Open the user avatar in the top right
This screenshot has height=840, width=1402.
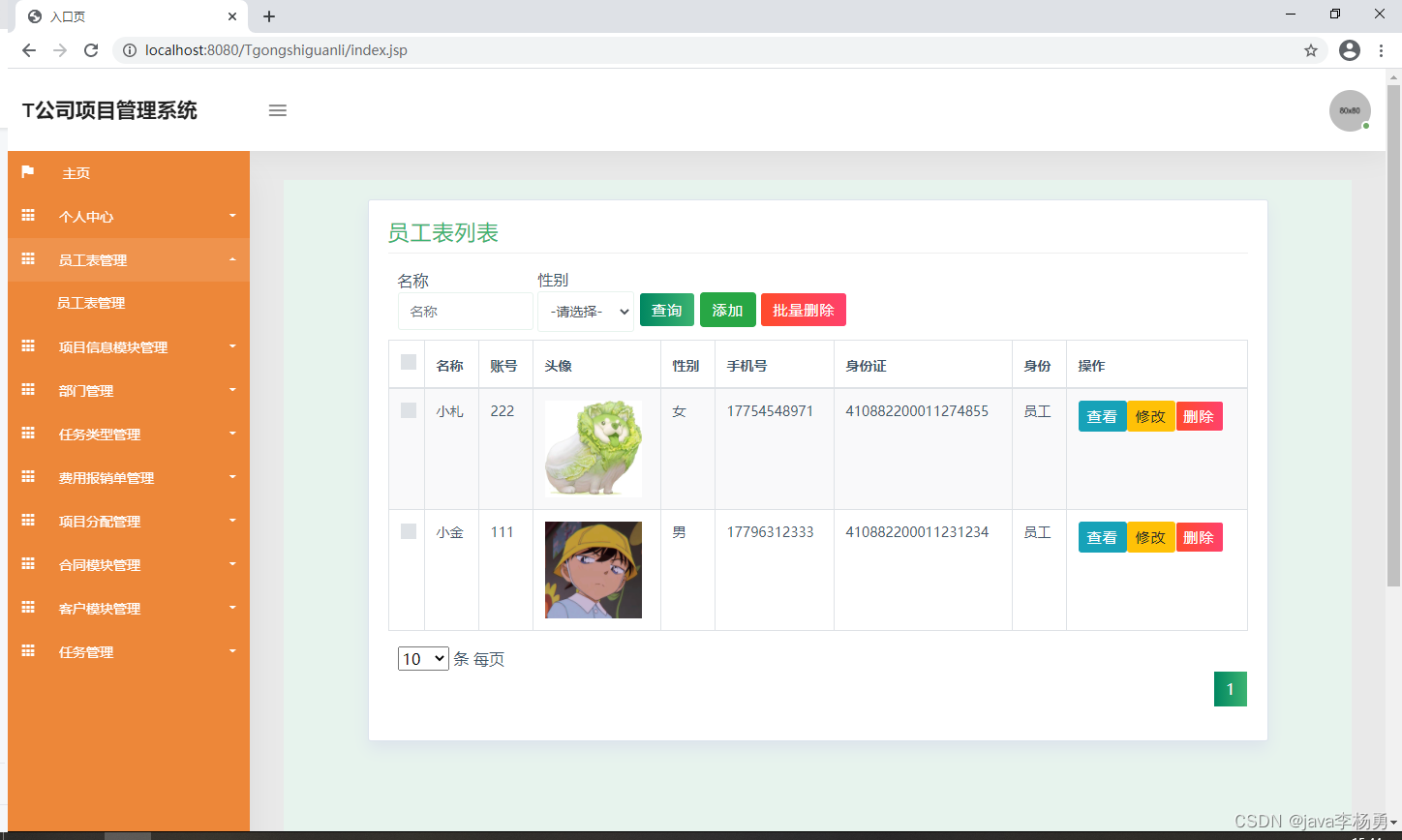pos(1350,110)
